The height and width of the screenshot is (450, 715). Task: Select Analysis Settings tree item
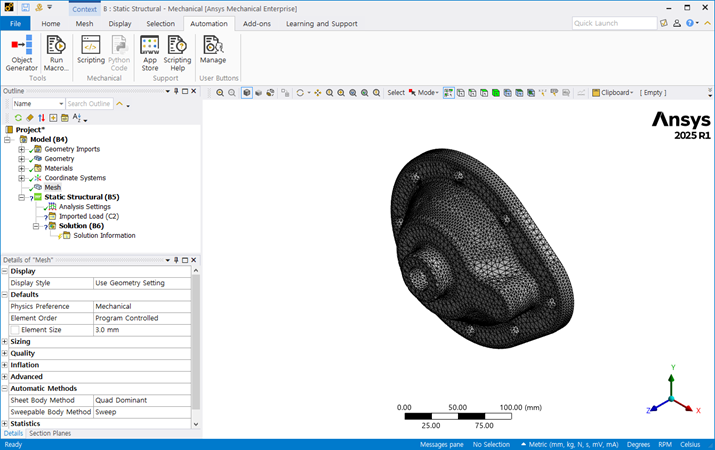[85, 207]
